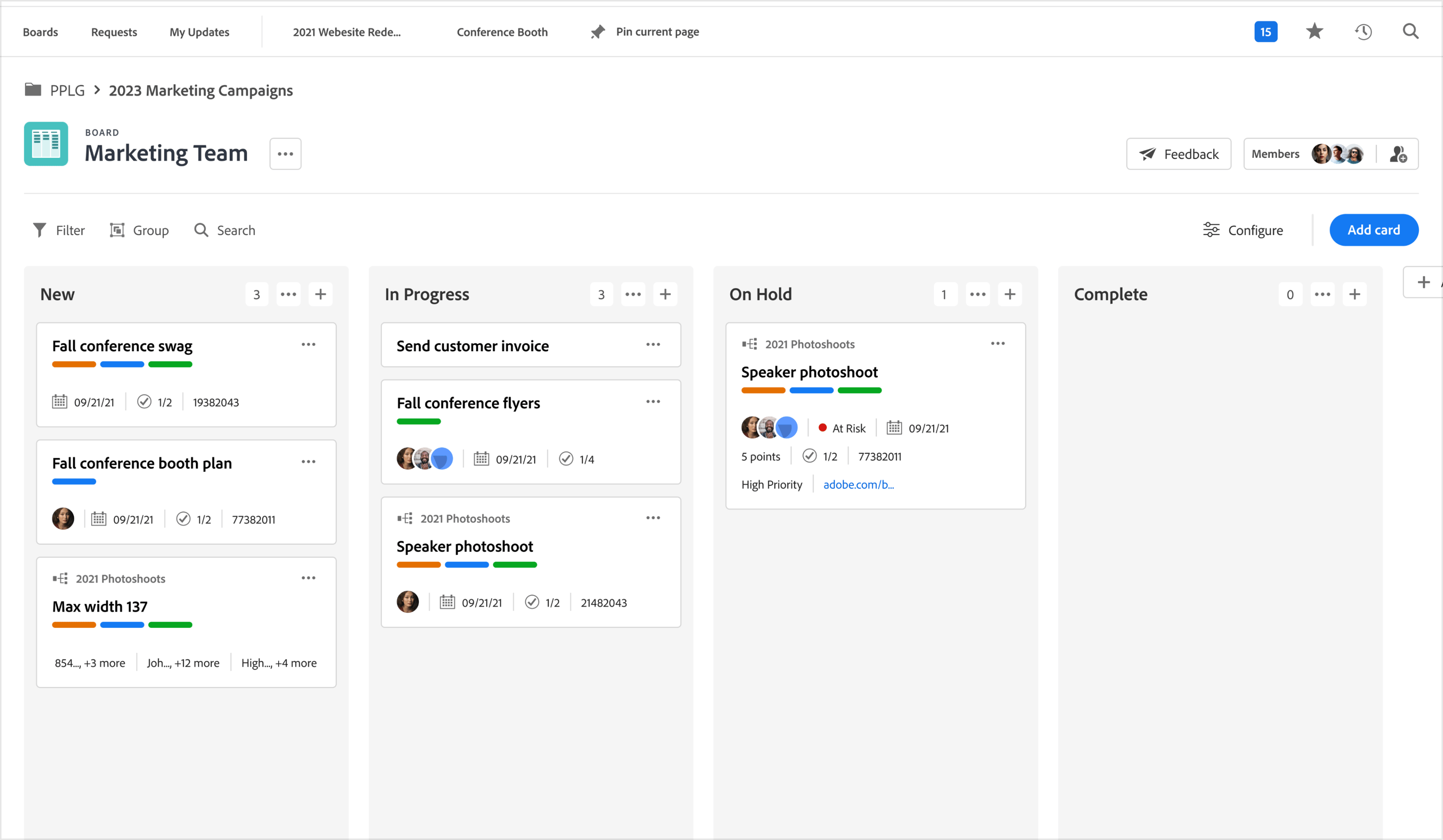
Task: Switch to the Conference Booth pinned tab
Action: pos(502,32)
